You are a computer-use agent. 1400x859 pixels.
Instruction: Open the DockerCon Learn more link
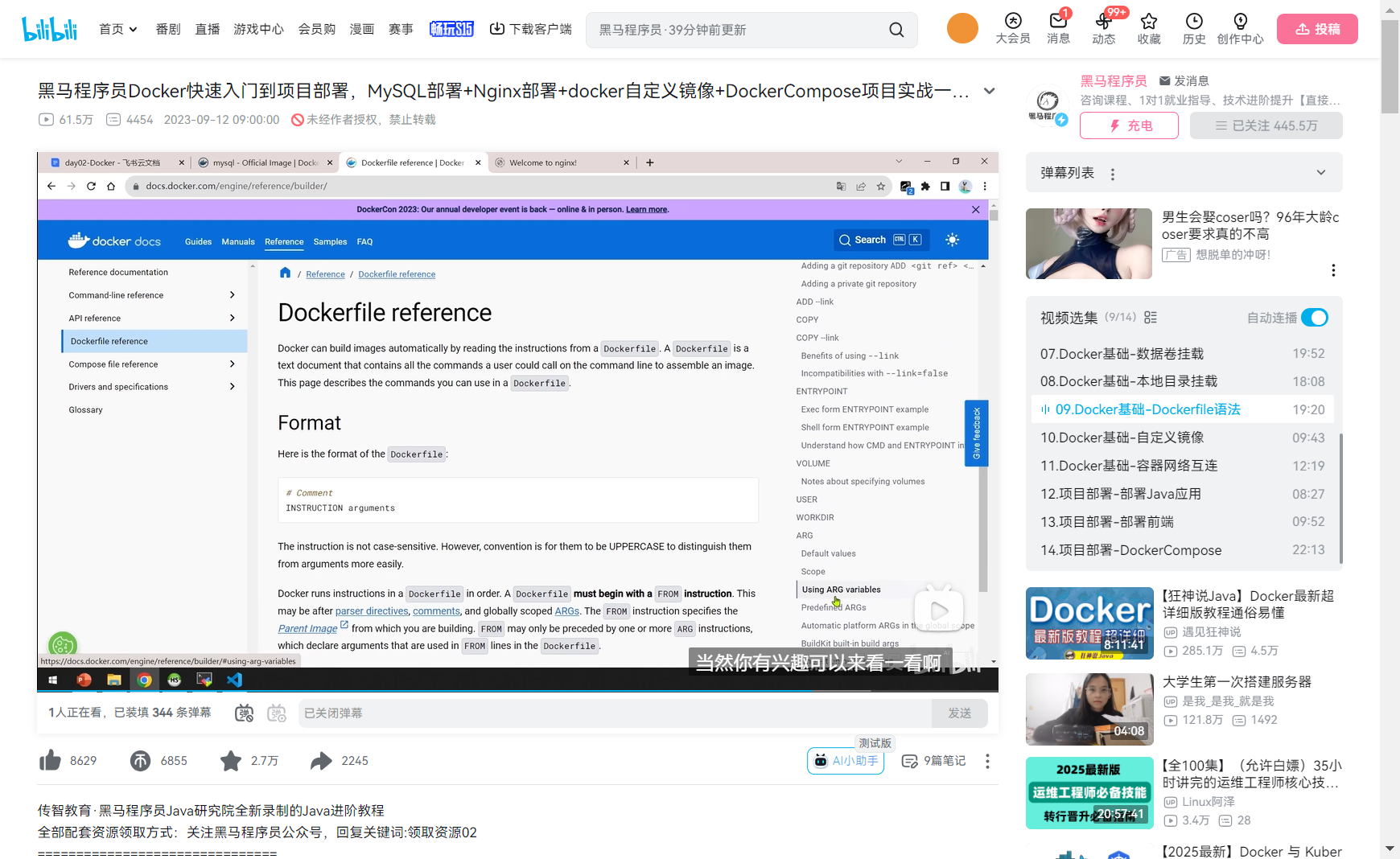click(646, 209)
